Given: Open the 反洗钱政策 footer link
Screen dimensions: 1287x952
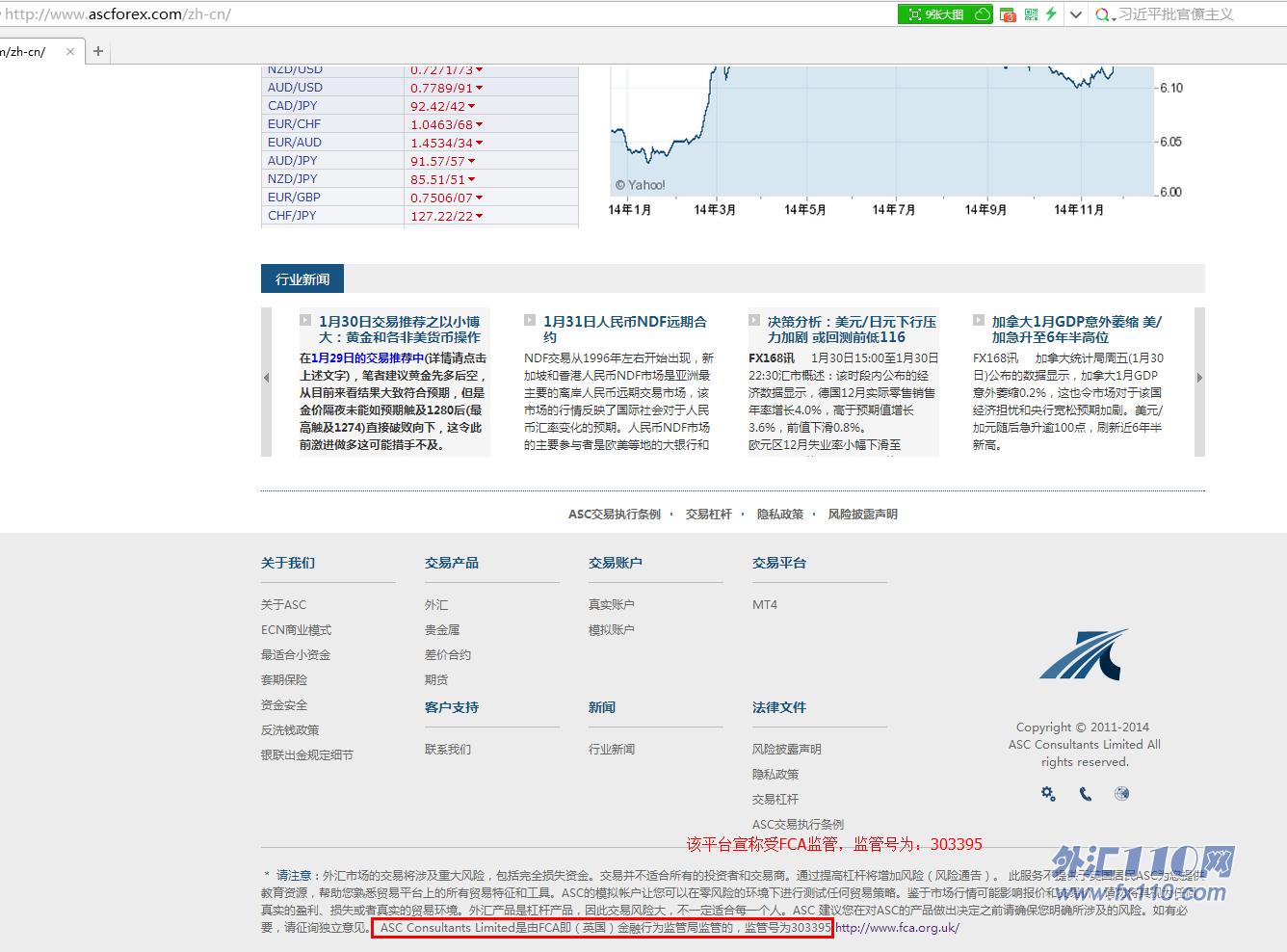Looking at the screenshot, I should [x=290, y=730].
